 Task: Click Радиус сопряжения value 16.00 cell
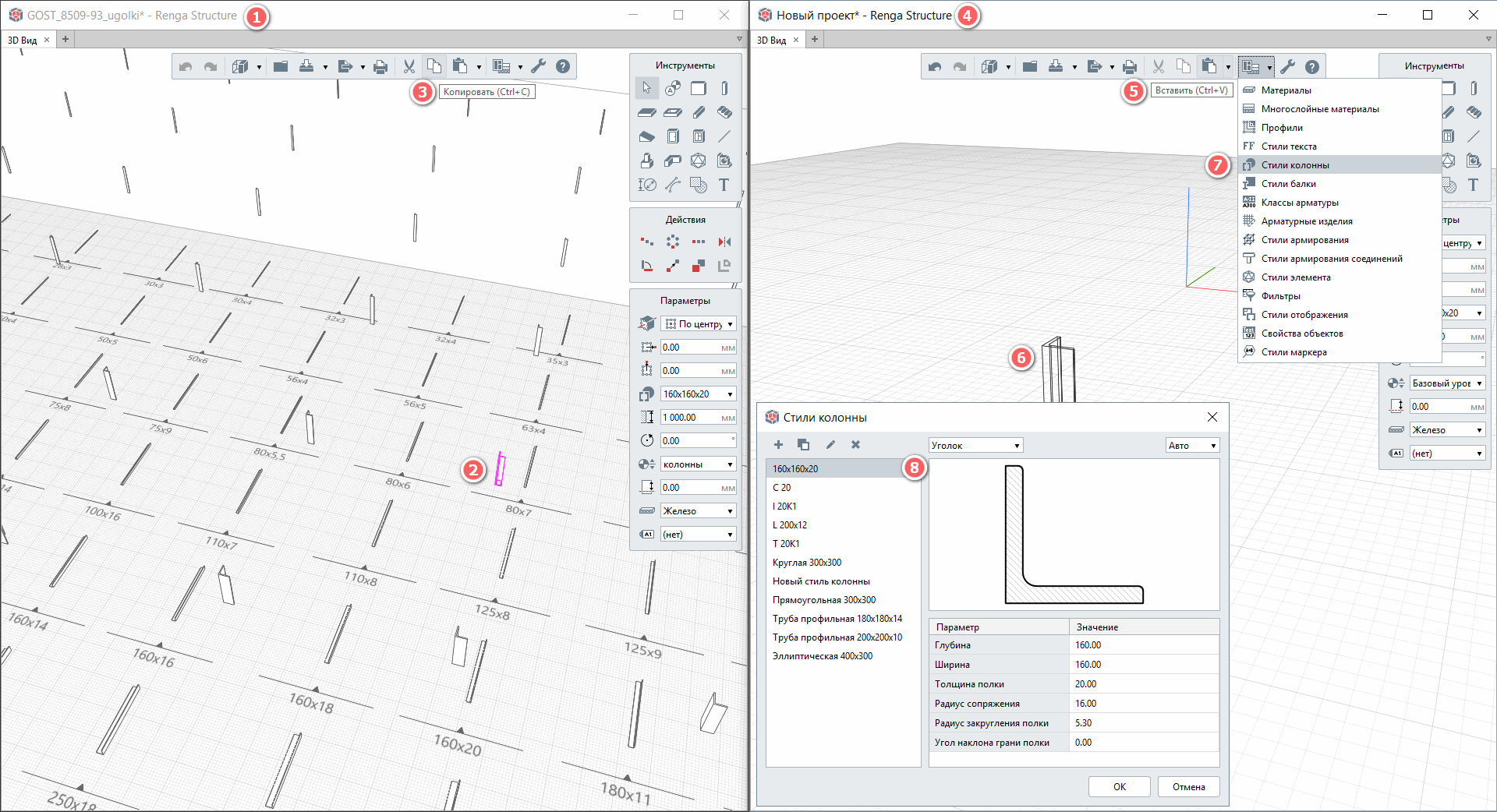click(1144, 704)
